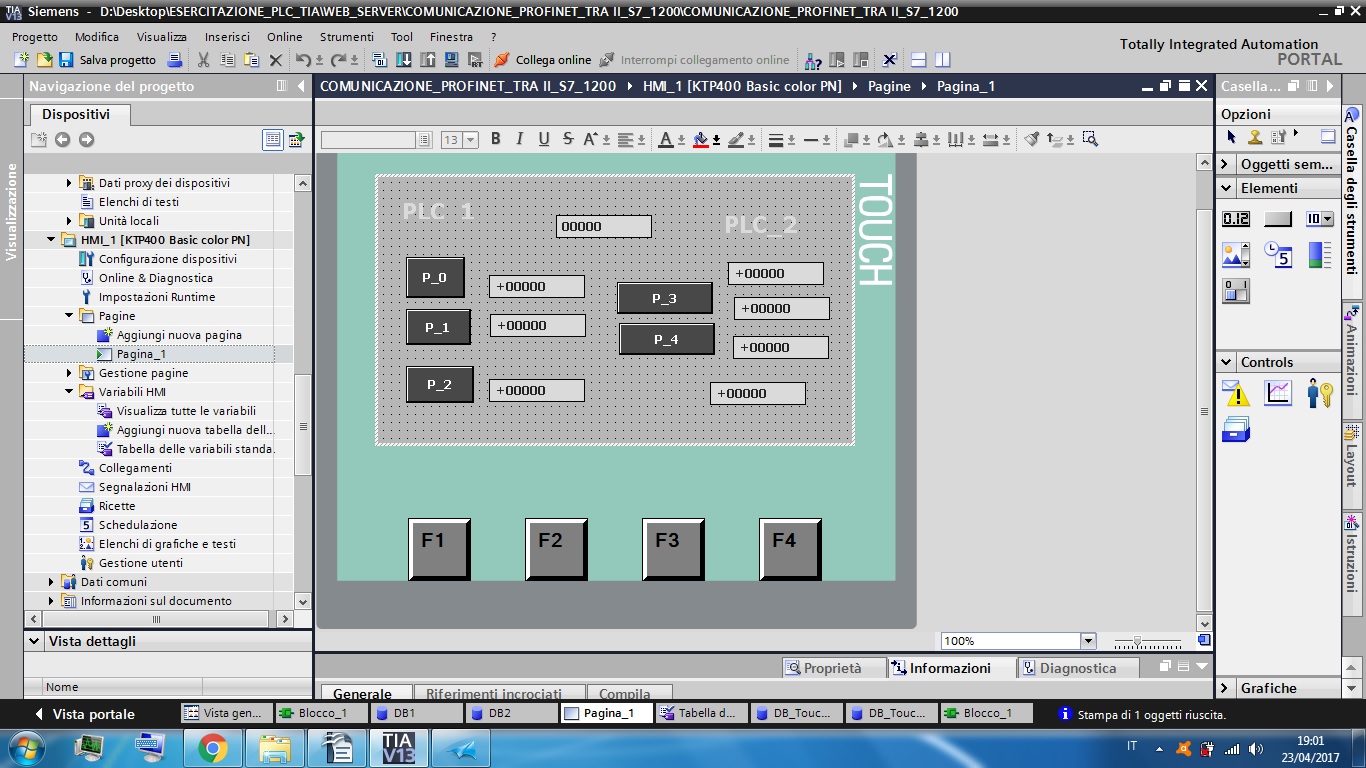Open the Strumenti menu
Viewport: 1366px width, 768px height.
coord(346,37)
